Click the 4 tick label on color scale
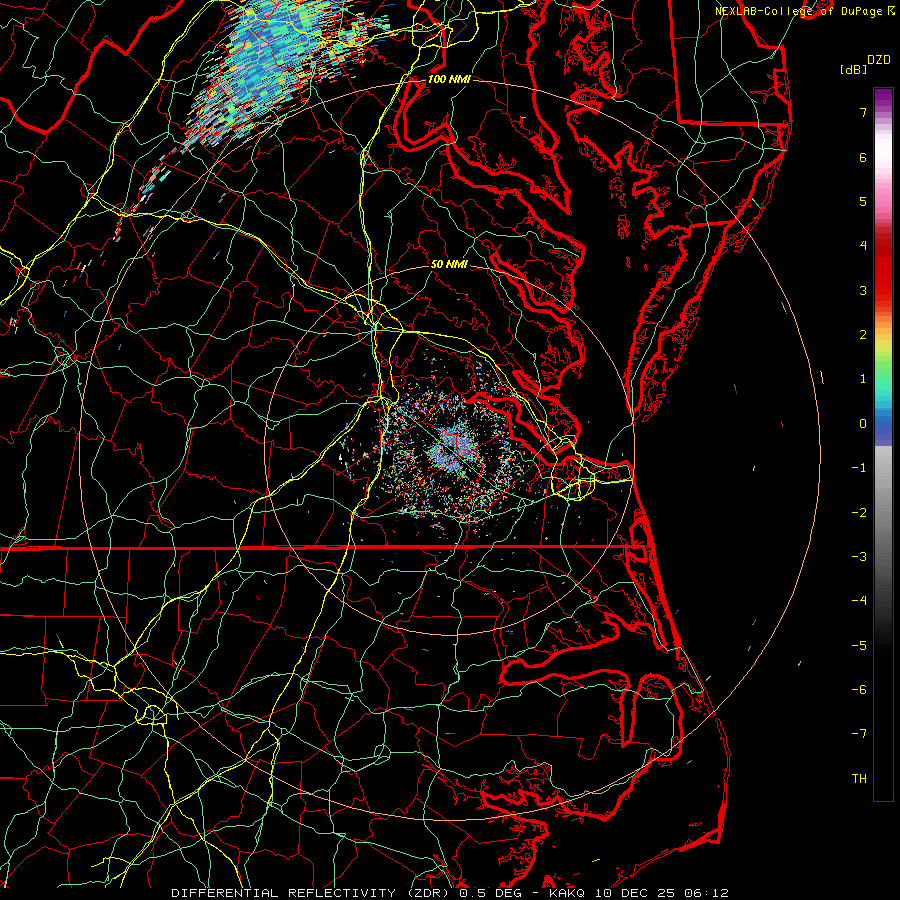Image resolution: width=900 pixels, height=900 pixels. (x=863, y=246)
